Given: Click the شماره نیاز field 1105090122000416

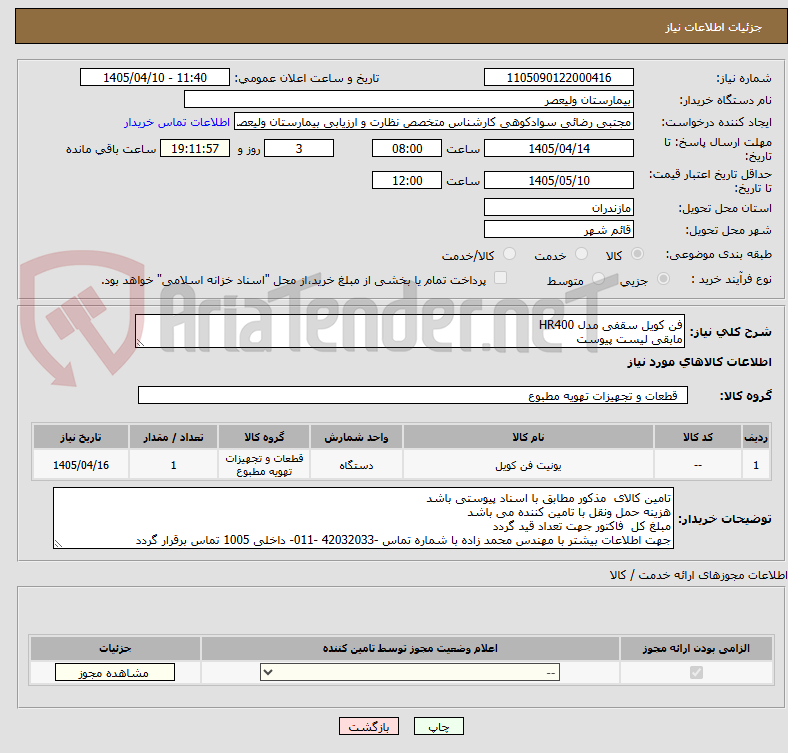Looking at the screenshot, I should [x=559, y=77].
